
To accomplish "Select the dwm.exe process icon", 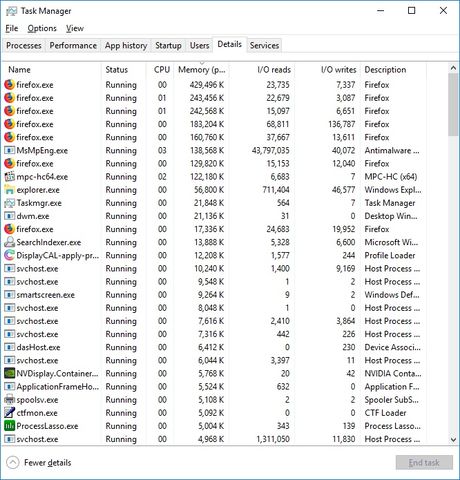I will 9,216.
